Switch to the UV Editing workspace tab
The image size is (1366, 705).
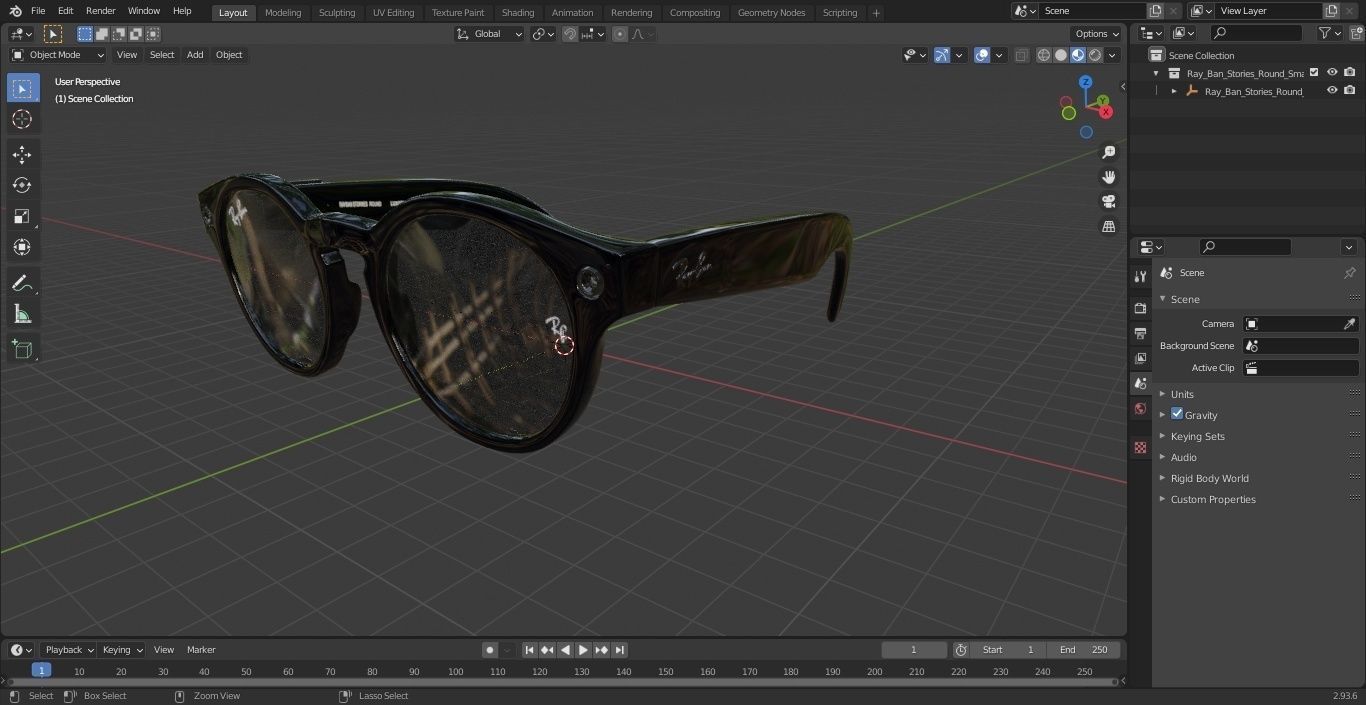[x=393, y=13]
